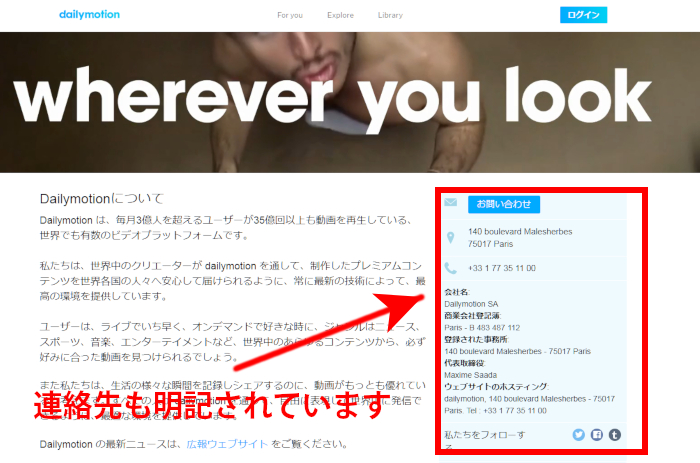Click the envelope mail icon
Screen dimensions: 700x463
[450, 202]
